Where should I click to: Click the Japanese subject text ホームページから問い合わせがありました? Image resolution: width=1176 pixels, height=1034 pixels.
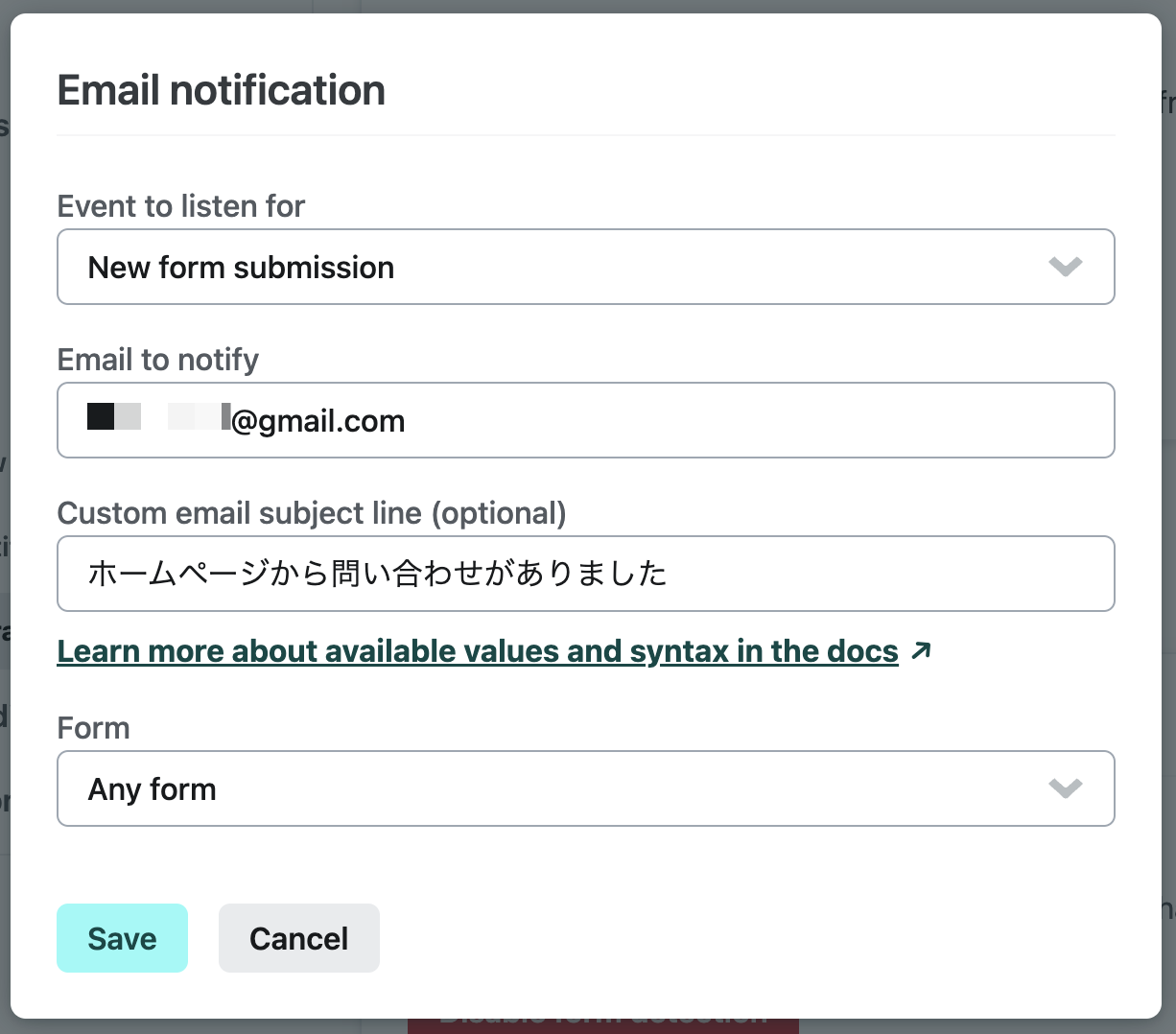[377, 574]
